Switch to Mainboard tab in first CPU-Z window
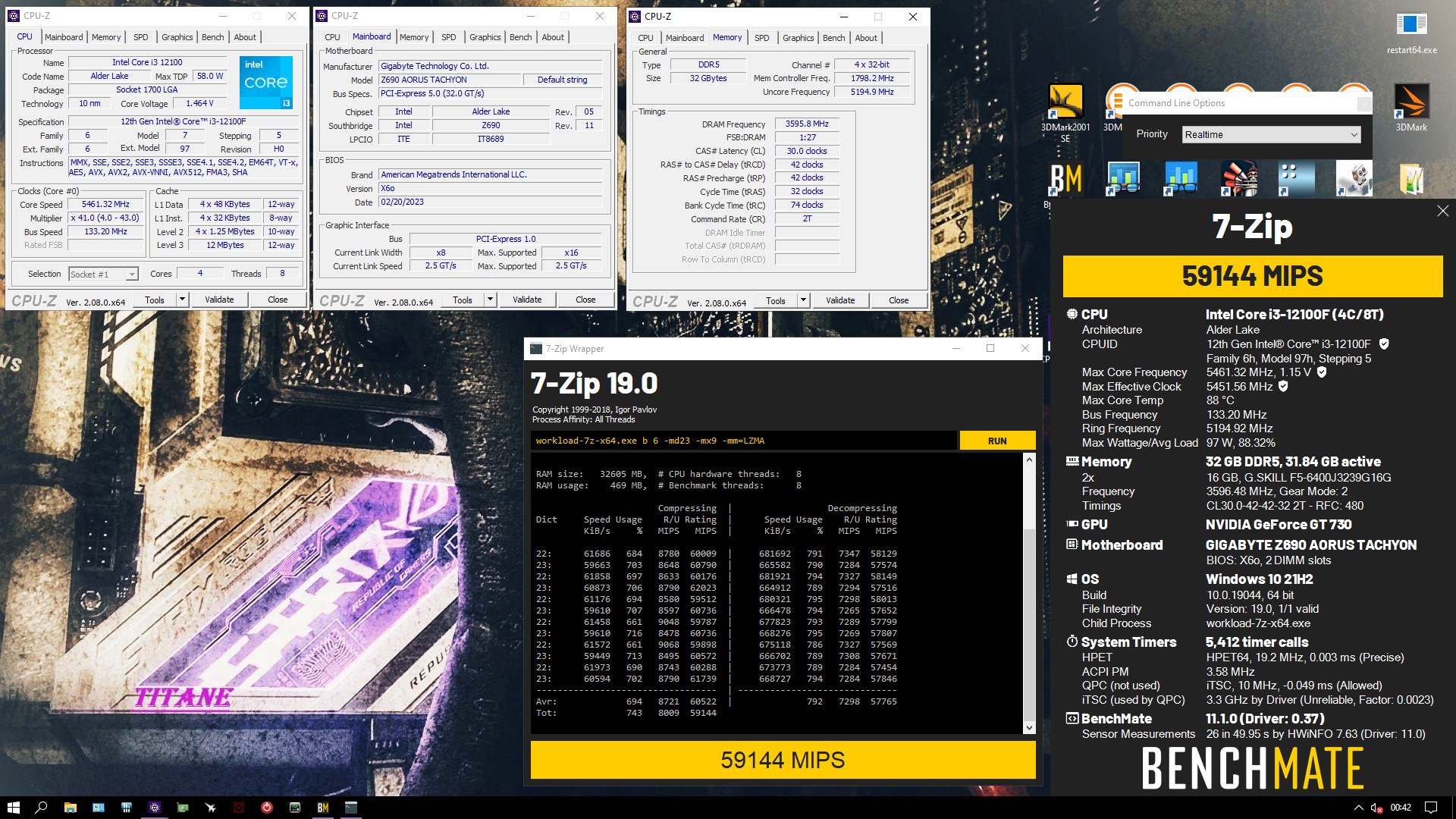This screenshot has width=1456, height=819. coord(64,37)
